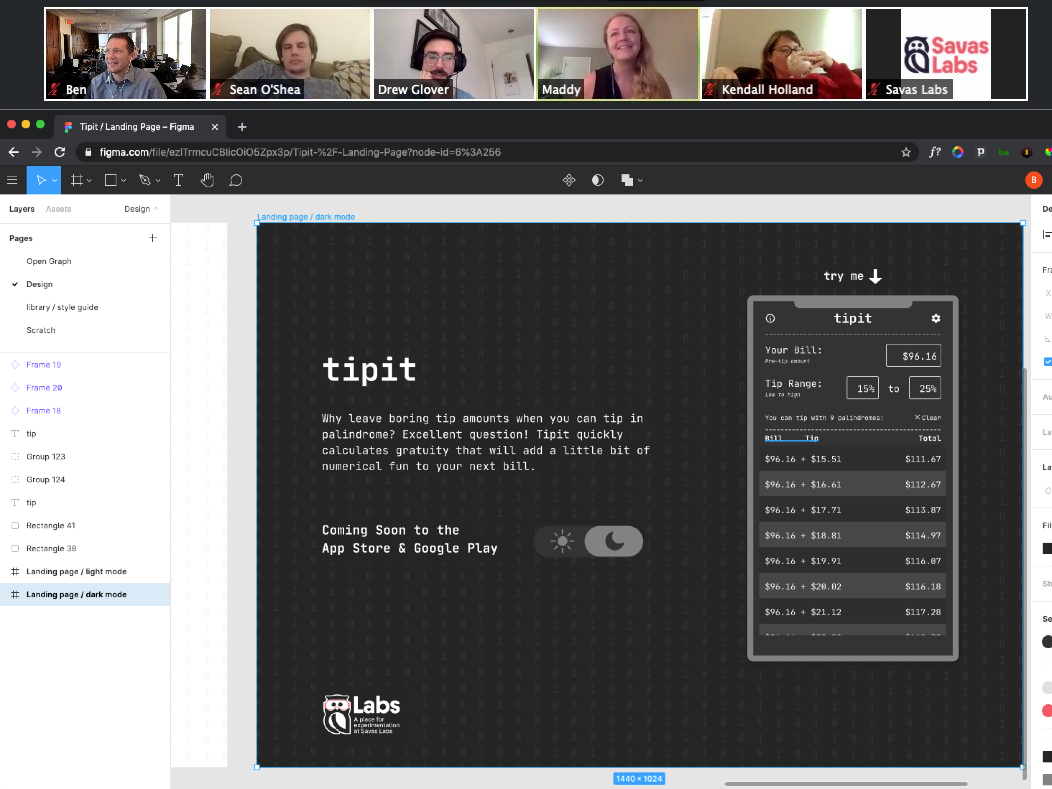Expand the boolean operations dropdown arrow
Image resolution: width=1052 pixels, height=789 pixels.
(640, 181)
